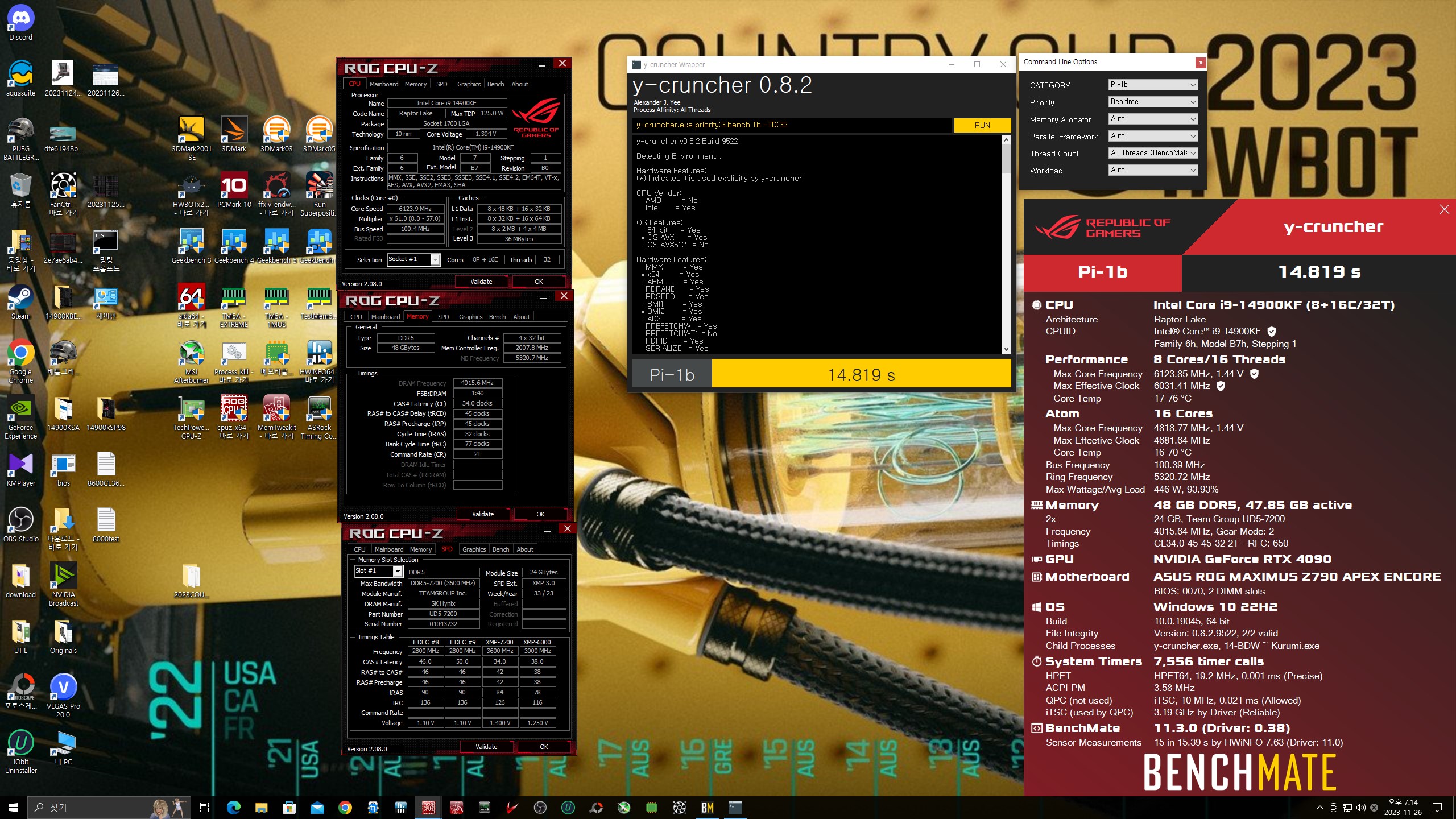Click RUN button in y-cruncher Wrapper
Image resolution: width=1456 pixels, height=819 pixels.
pyautogui.click(x=982, y=125)
